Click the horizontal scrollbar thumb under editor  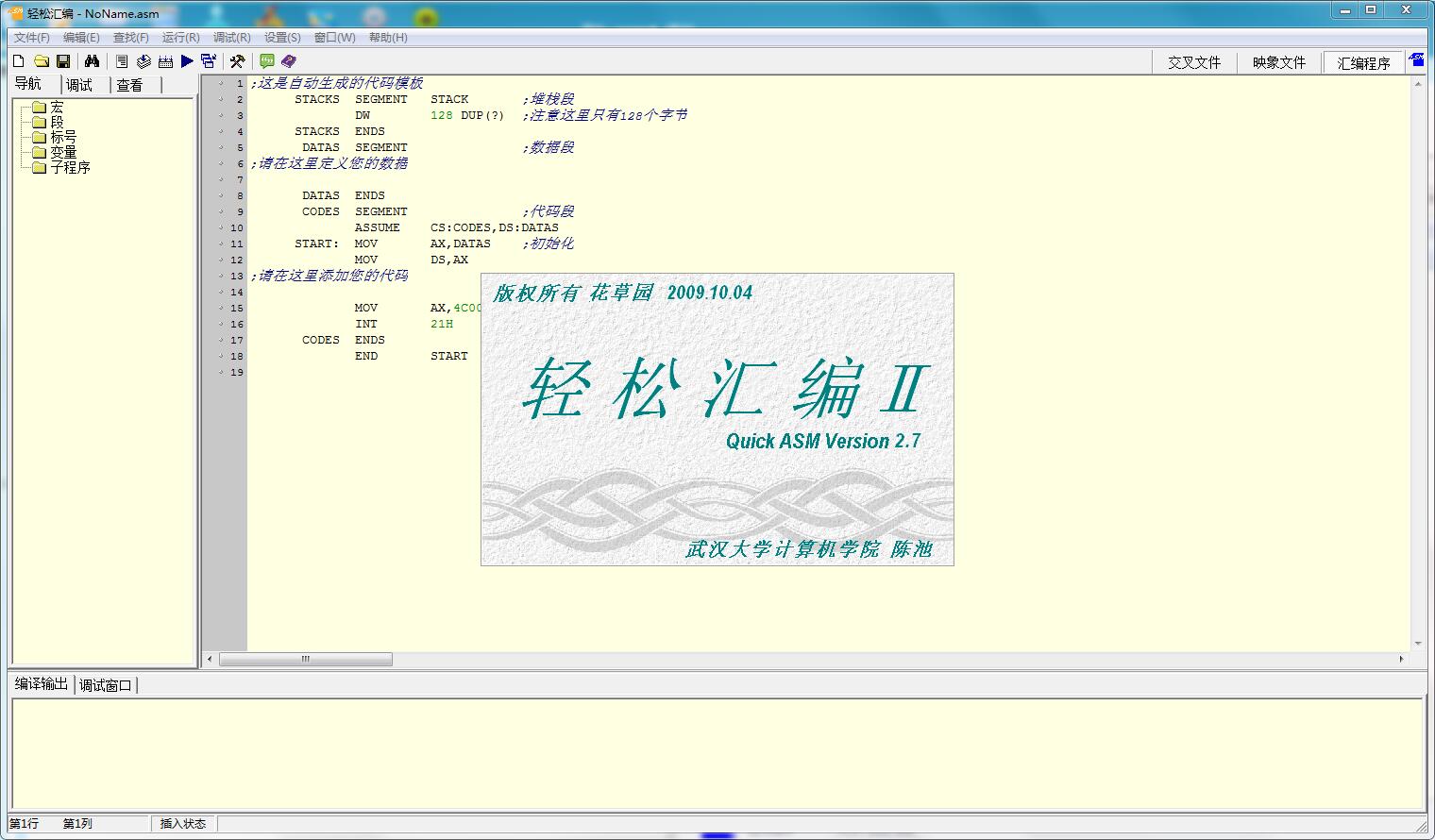click(x=306, y=660)
